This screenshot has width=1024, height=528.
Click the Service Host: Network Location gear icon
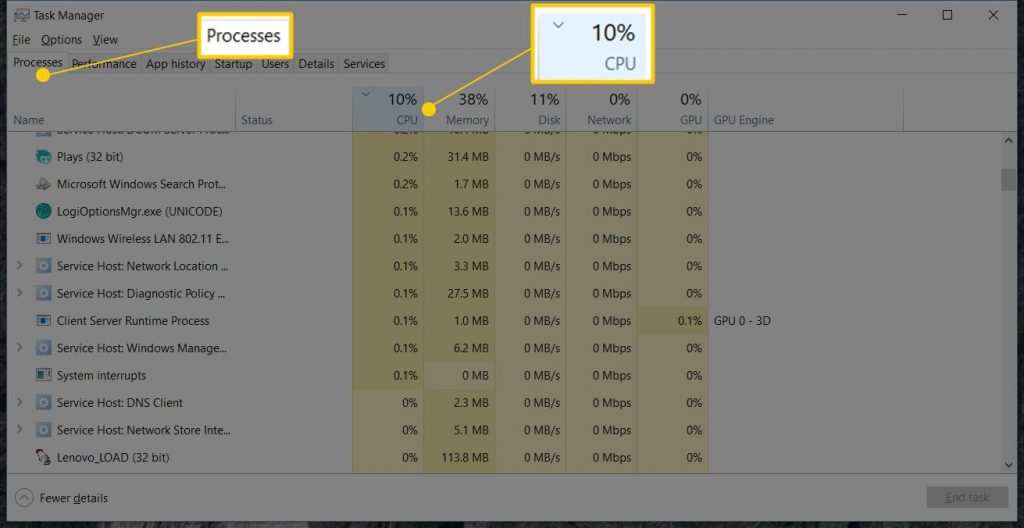point(44,267)
